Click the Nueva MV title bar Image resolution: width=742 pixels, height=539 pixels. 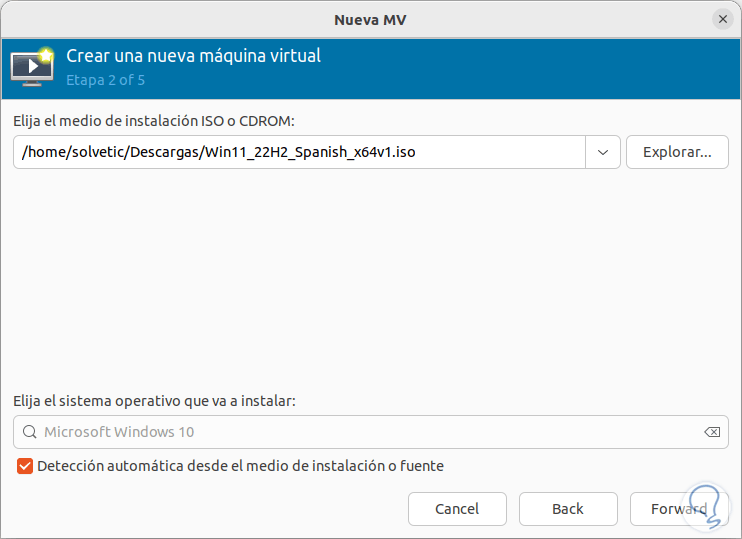pyautogui.click(x=370, y=19)
